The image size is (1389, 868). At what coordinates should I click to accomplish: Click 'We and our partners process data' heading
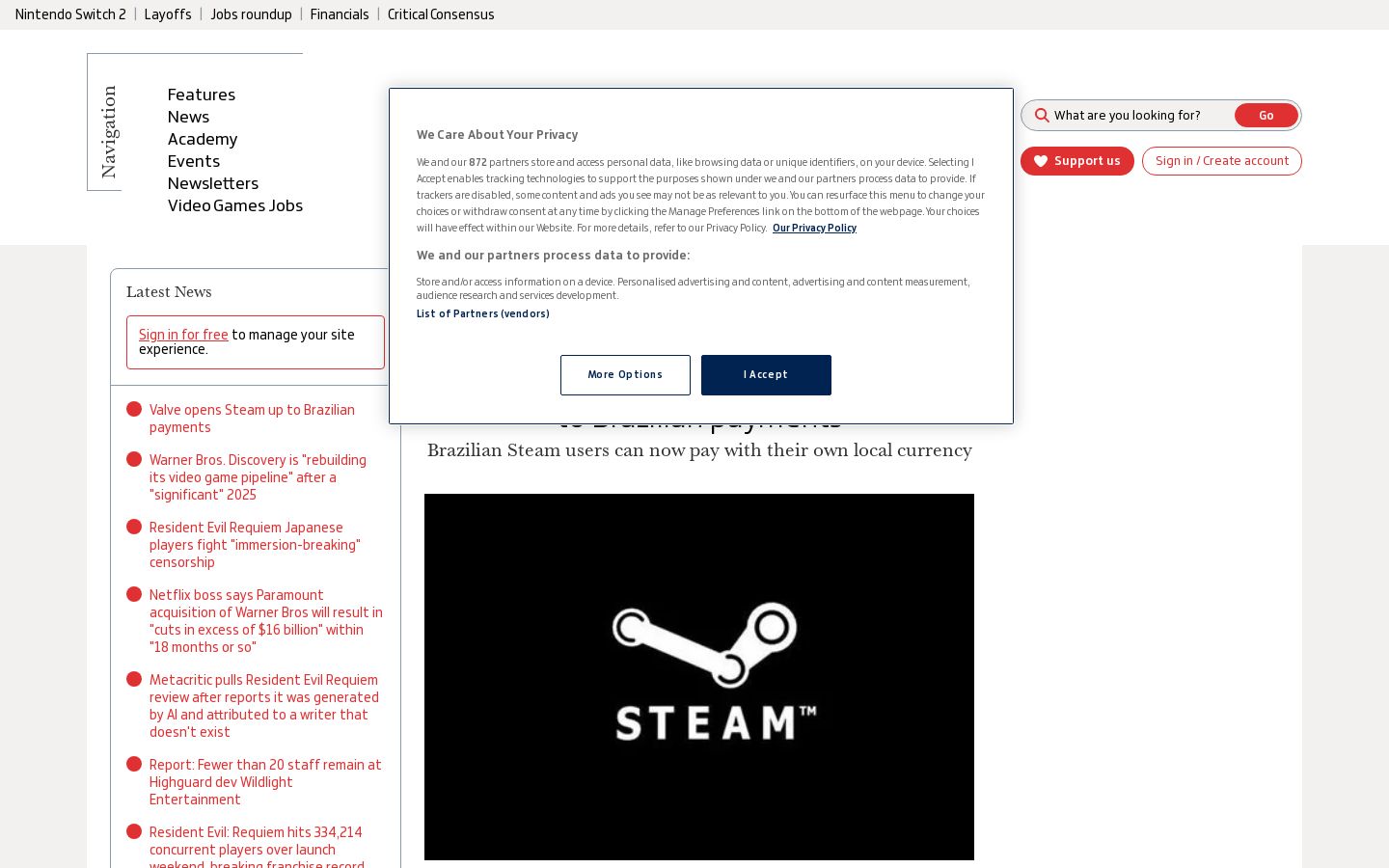[x=553, y=256]
